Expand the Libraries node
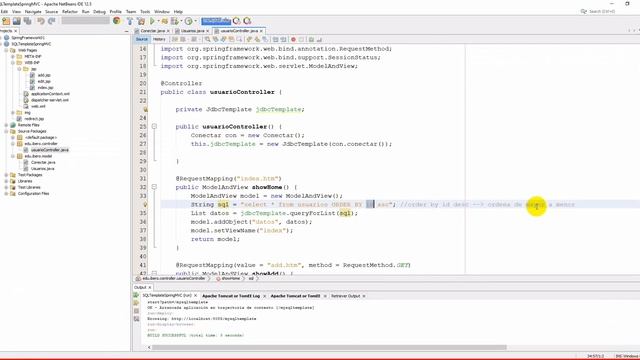Screen dimensions: 640x360 point(6,181)
